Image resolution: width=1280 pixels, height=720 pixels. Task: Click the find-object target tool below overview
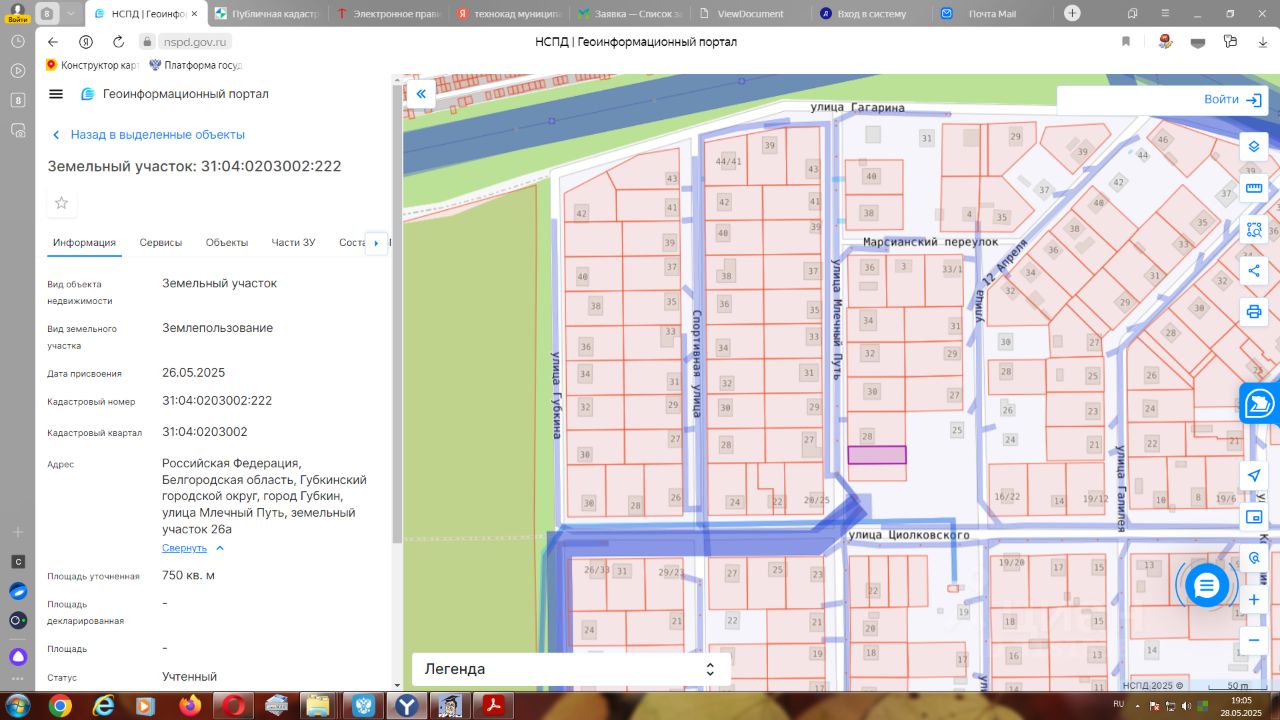click(x=1254, y=558)
